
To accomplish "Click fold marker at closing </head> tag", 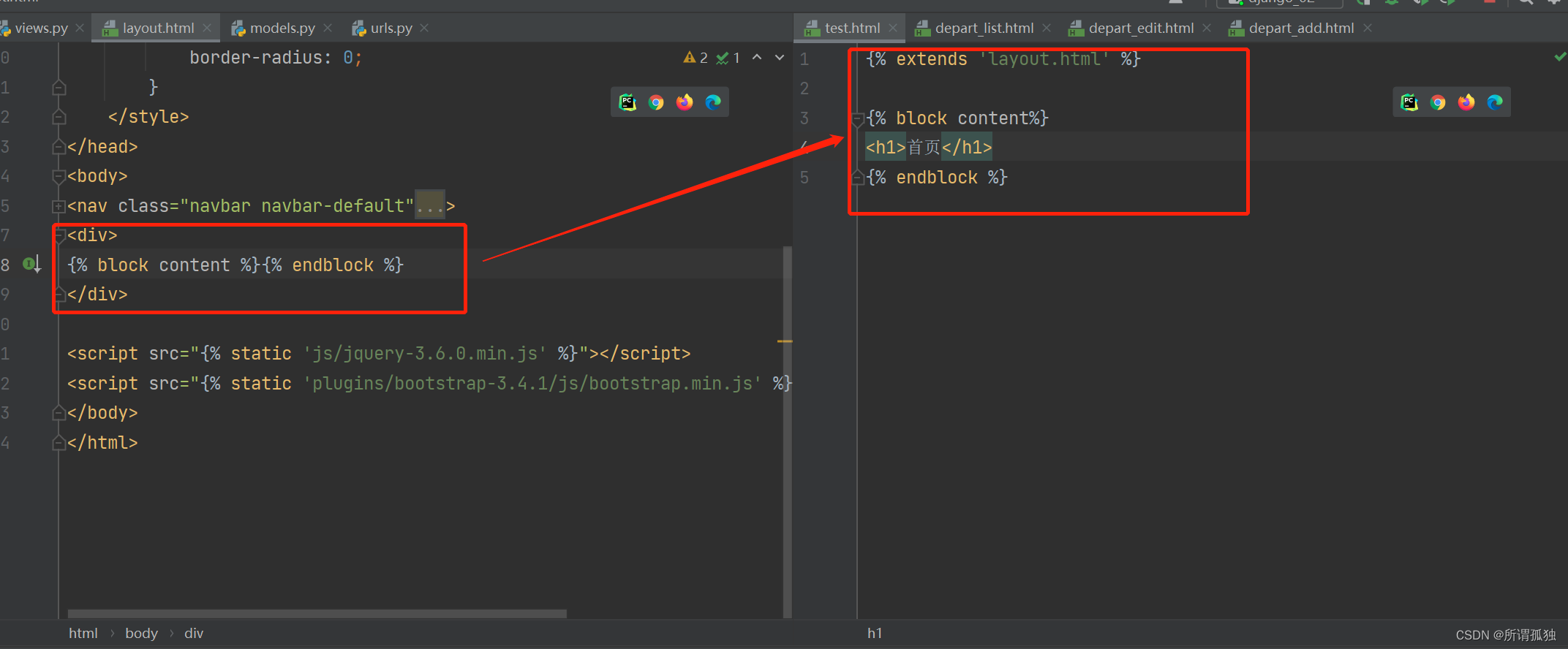I will tap(59, 147).
